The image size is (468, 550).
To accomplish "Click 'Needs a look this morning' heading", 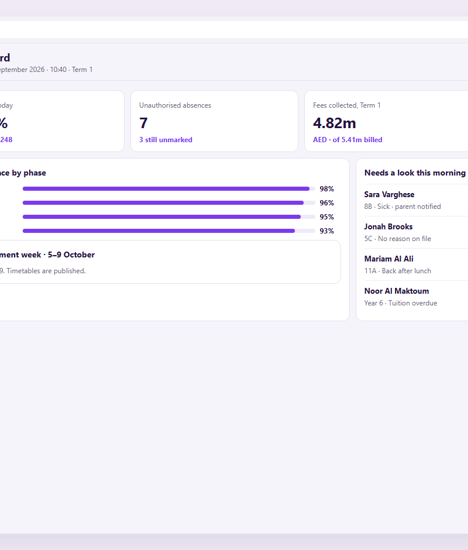I will pos(415,173).
